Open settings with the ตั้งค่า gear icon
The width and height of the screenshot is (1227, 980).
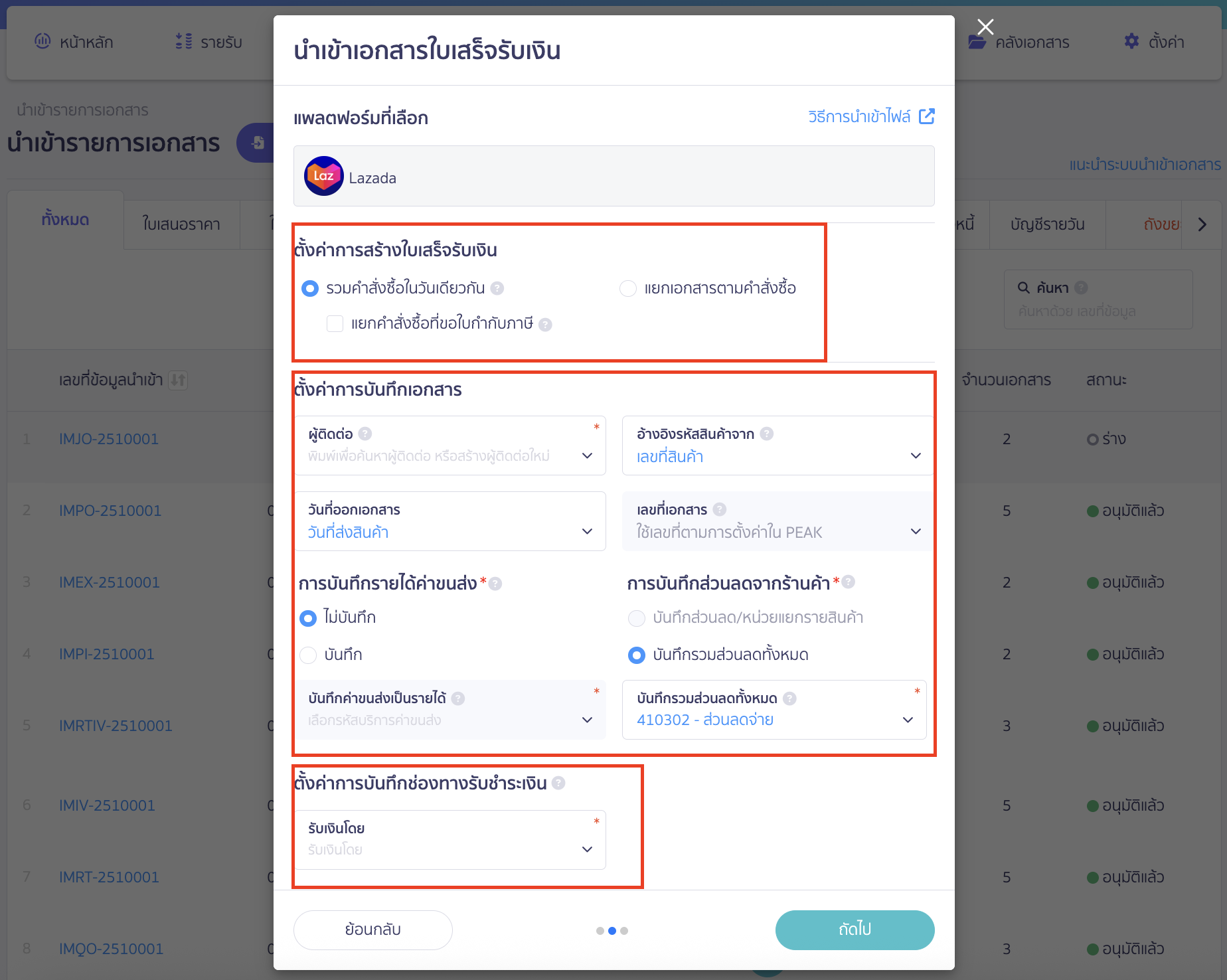[x=1131, y=41]
